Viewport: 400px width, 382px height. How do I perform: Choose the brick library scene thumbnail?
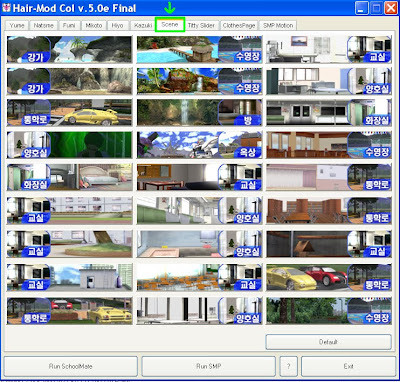click(329, 211)
